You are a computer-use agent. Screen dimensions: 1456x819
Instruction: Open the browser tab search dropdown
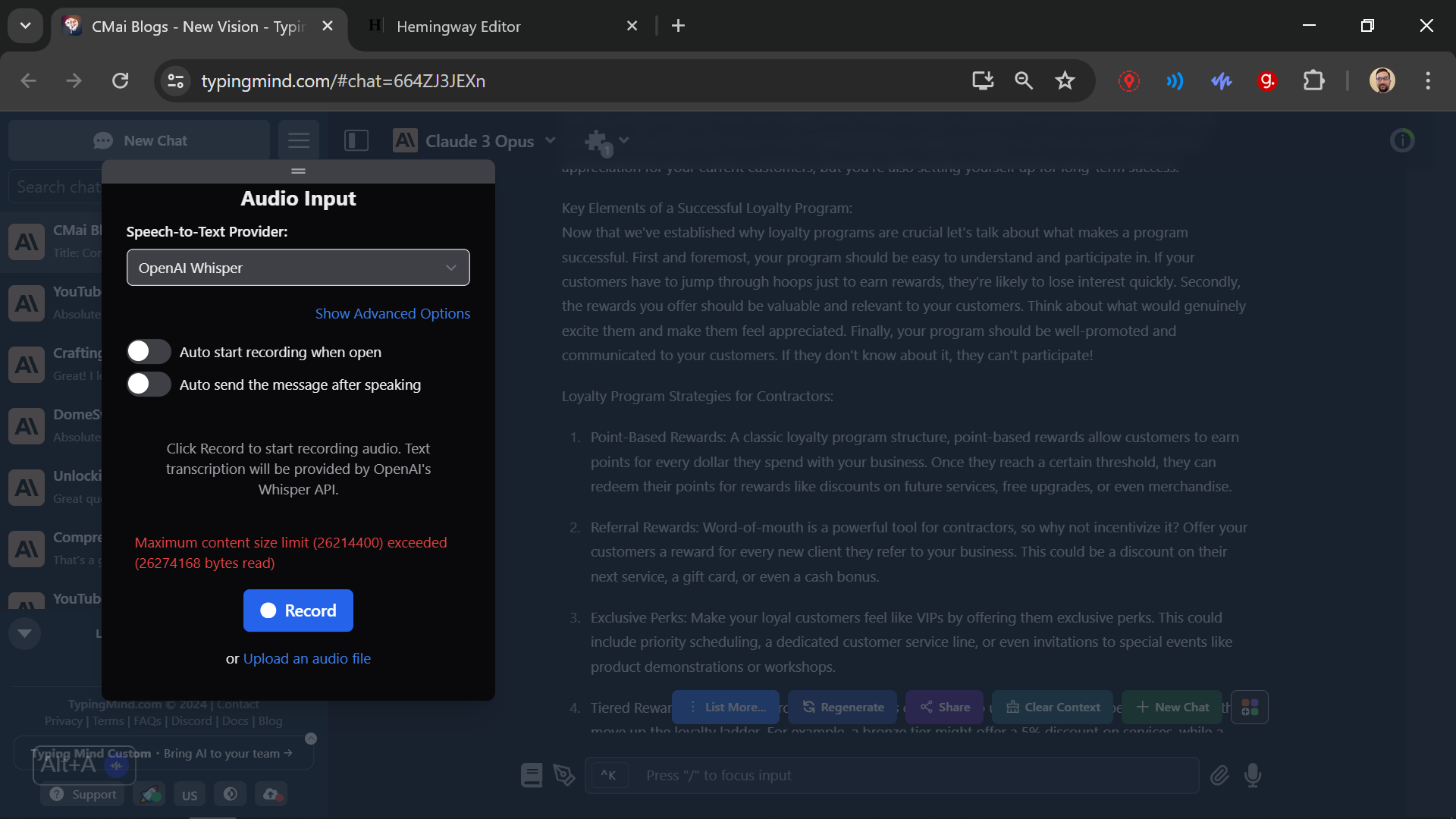coord(25,26)
